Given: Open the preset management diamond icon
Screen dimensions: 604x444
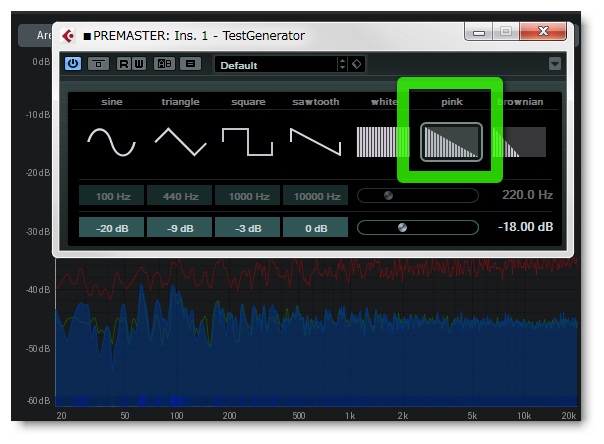Looking at the screenshot, I should click(x=357, y=64).
